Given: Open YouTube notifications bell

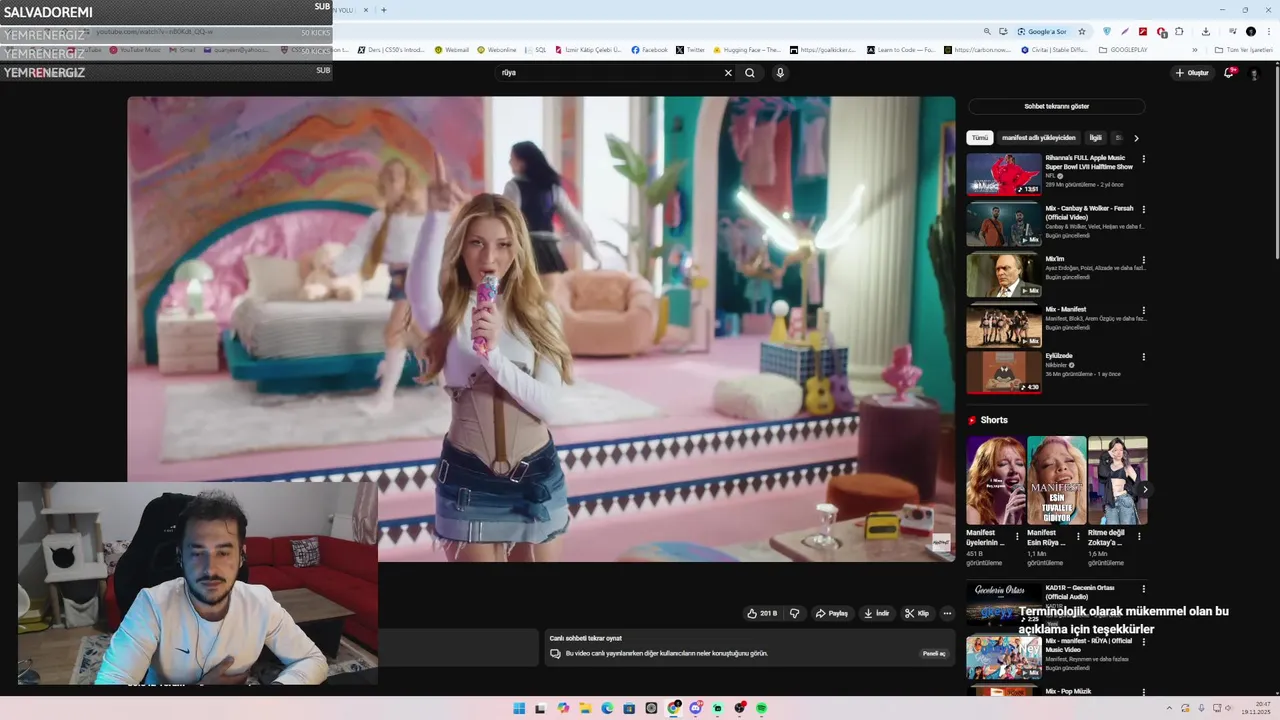Looking at the screenshot, I should [x=1229, y=73].
